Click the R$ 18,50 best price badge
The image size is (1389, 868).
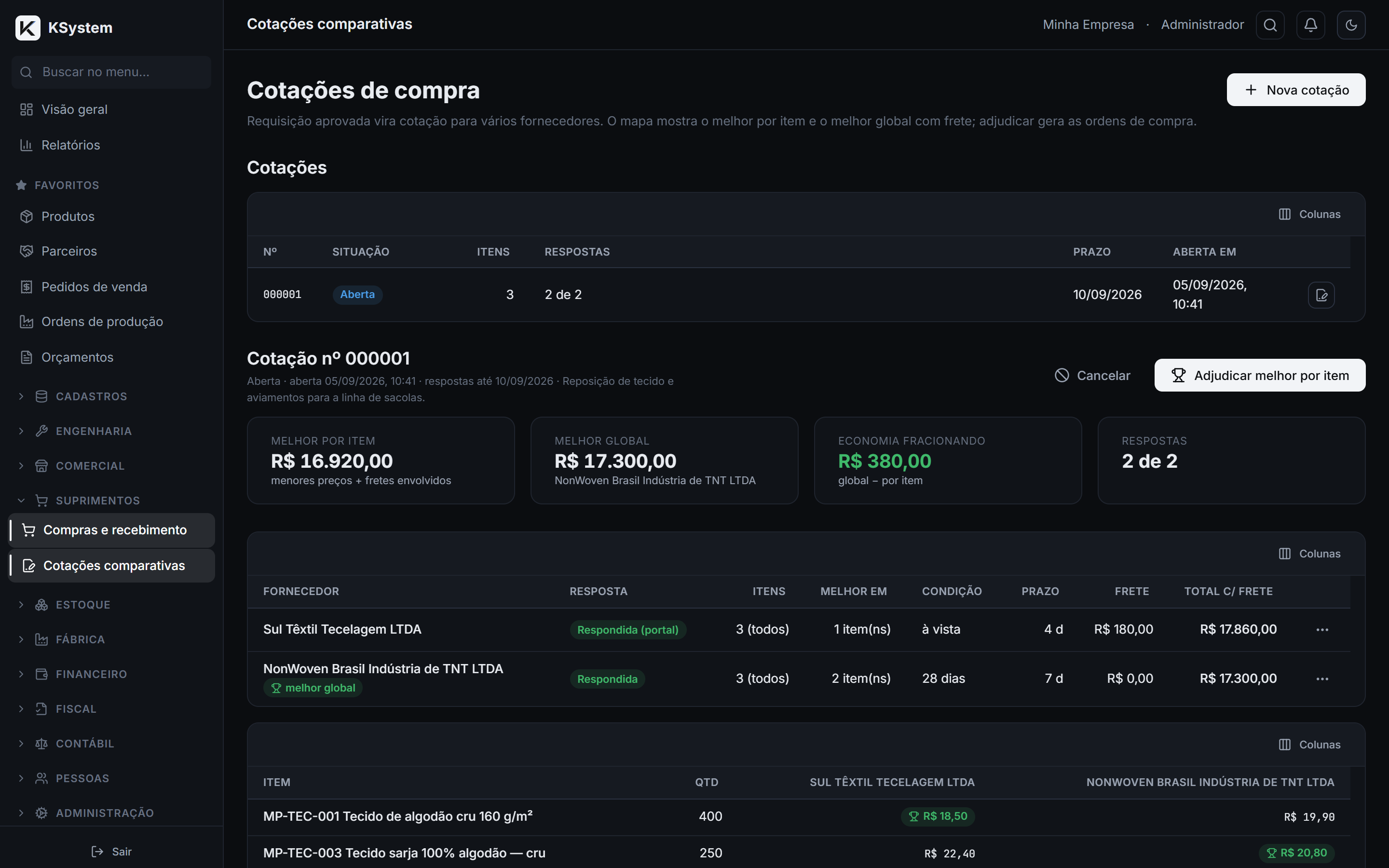point(938,817)
